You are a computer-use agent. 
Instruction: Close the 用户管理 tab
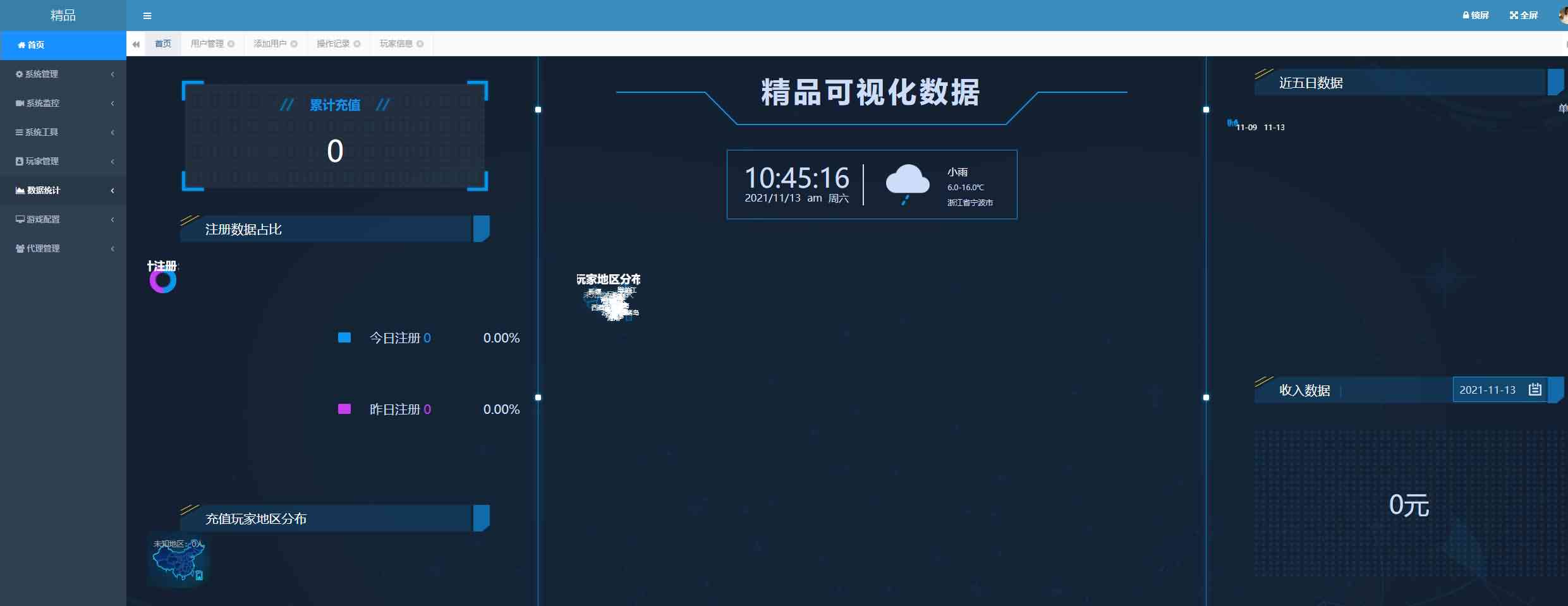[231, 44]
